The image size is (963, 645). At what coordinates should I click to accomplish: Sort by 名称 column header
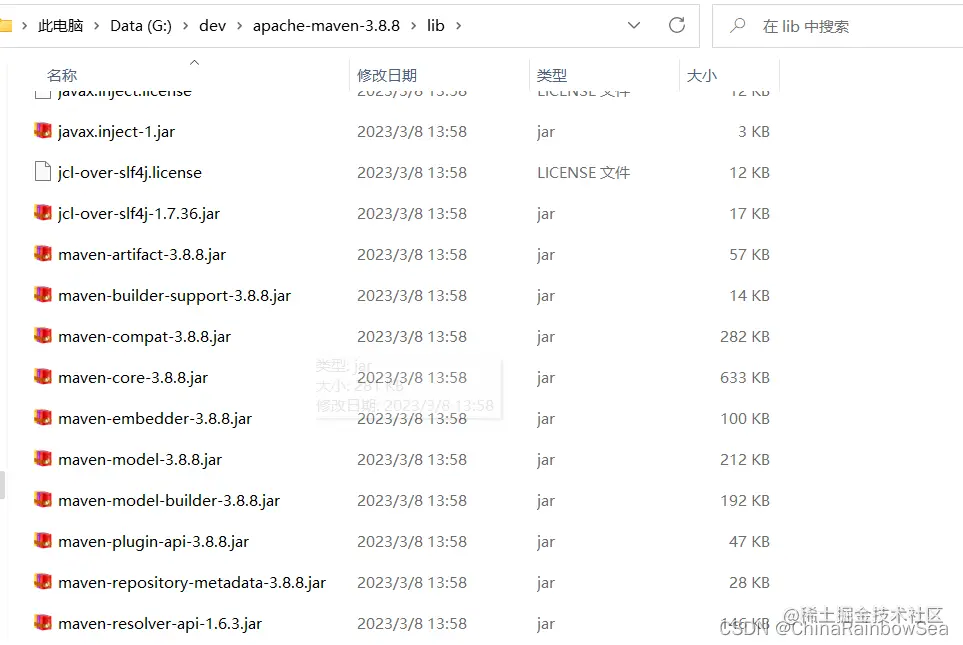point(62,76)
